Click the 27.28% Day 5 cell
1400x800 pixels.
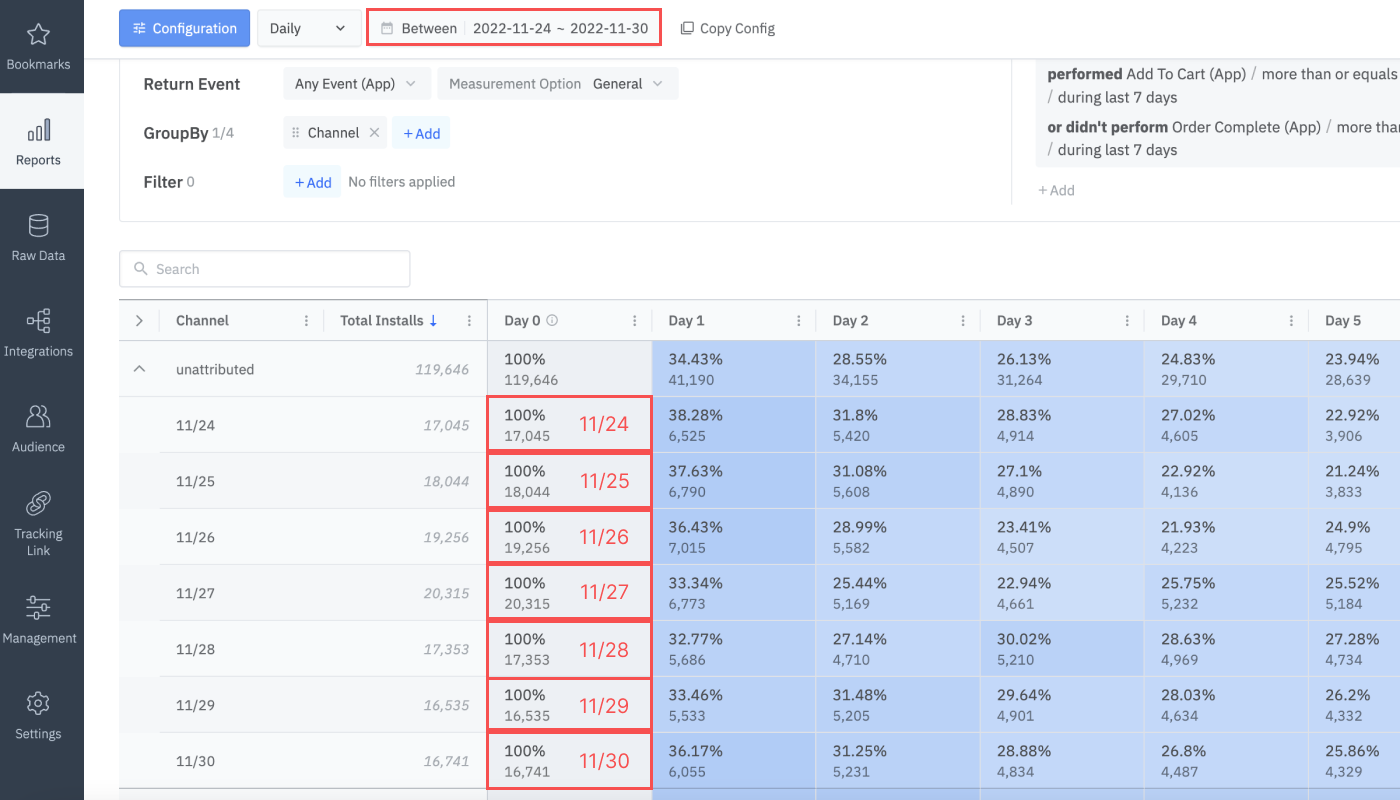1354,649
